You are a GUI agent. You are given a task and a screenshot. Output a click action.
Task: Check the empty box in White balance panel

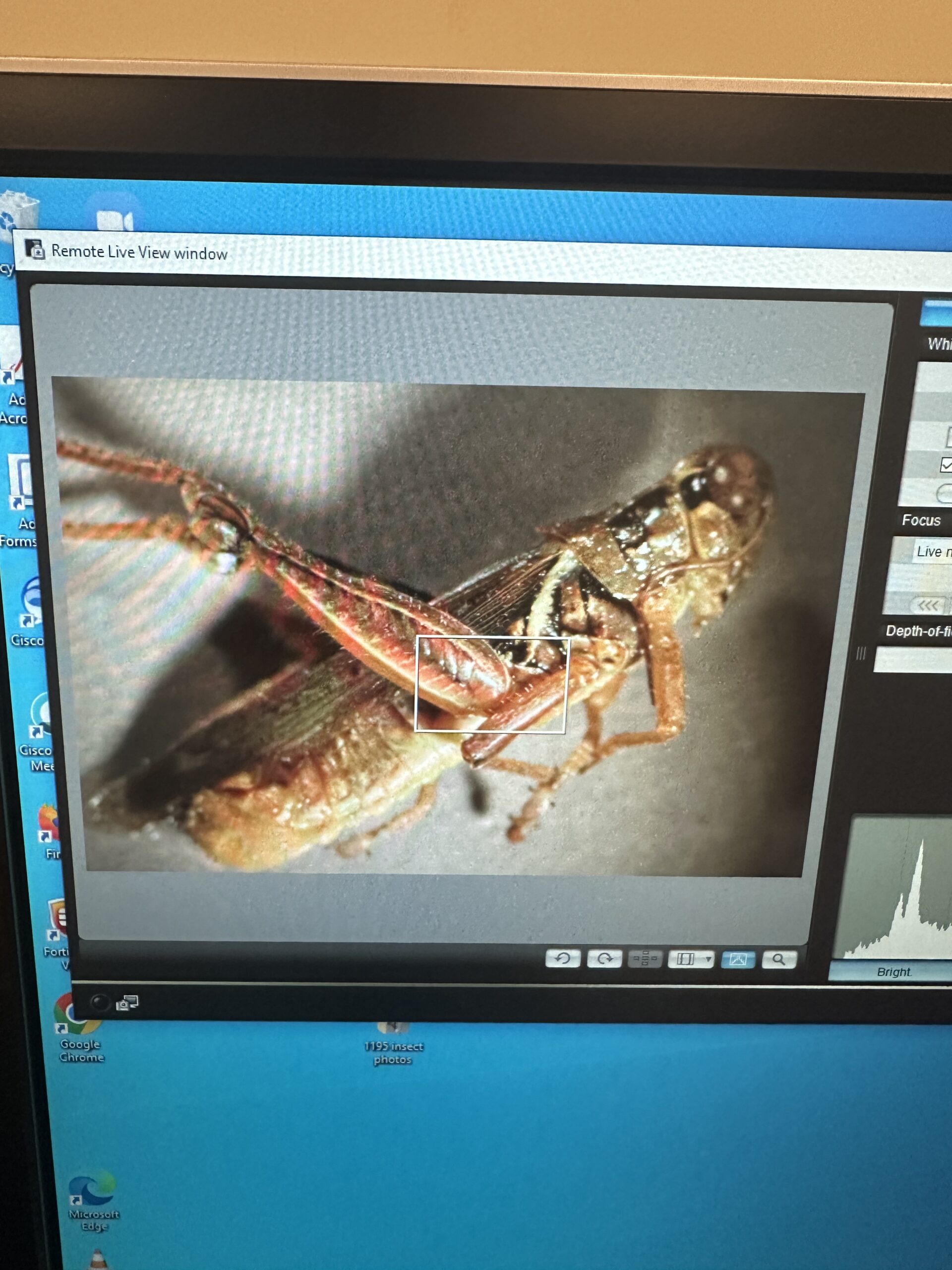(x=949, y=438)
